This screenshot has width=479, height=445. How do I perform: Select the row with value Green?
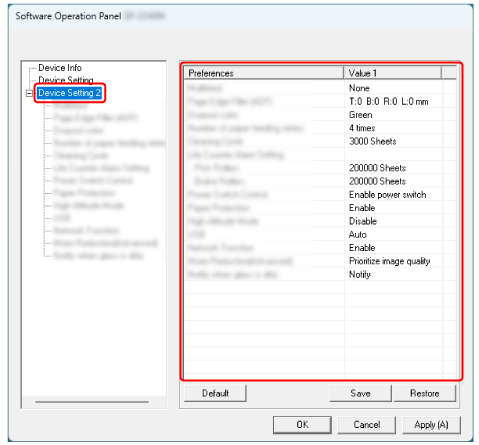[x=320, y=115]
